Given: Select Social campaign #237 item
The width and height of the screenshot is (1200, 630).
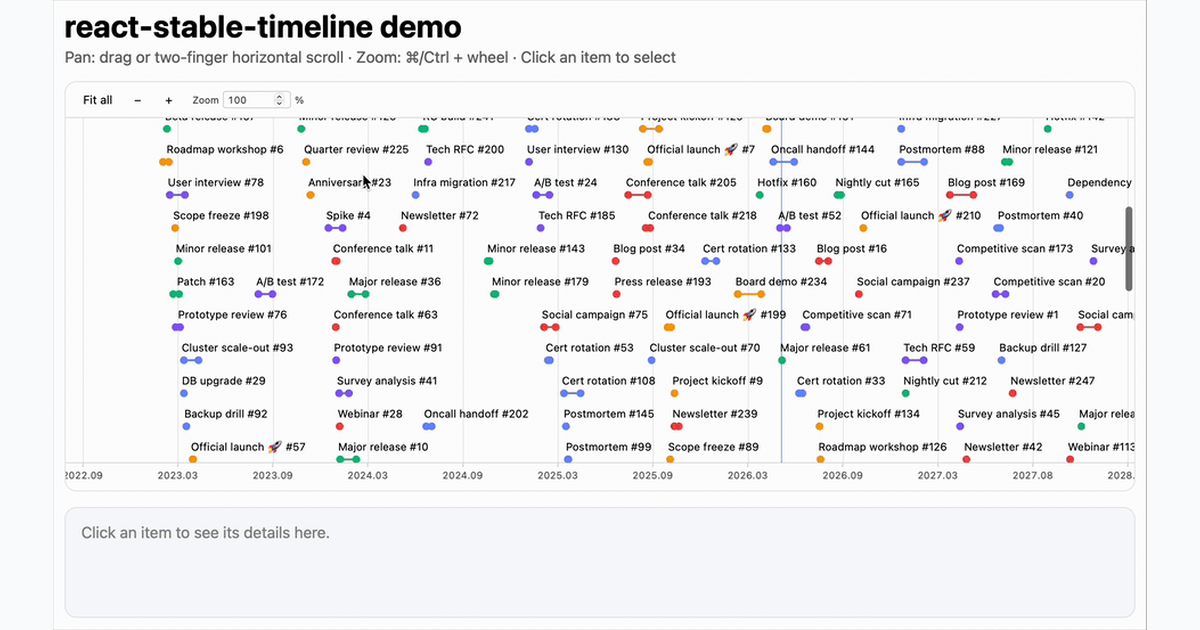Looking at the screenshot, I should pyautogui.click(x=913, y=281).
